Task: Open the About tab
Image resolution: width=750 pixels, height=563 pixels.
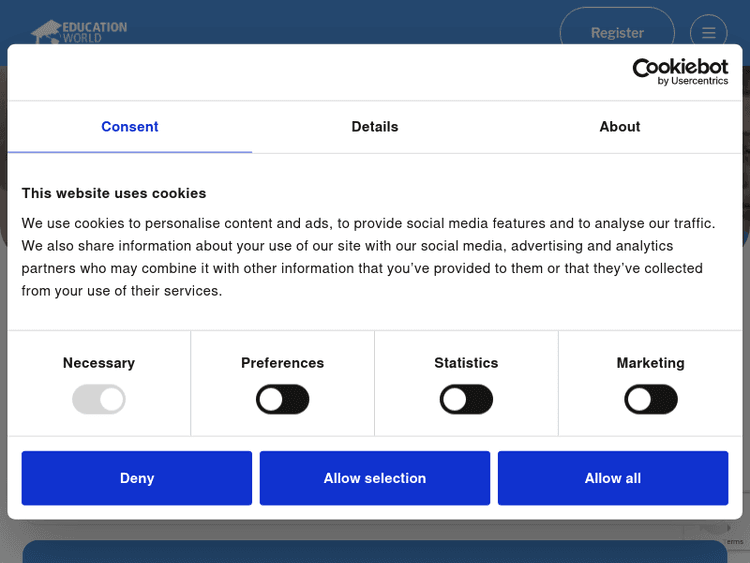Action: click(x=620, y=127)
